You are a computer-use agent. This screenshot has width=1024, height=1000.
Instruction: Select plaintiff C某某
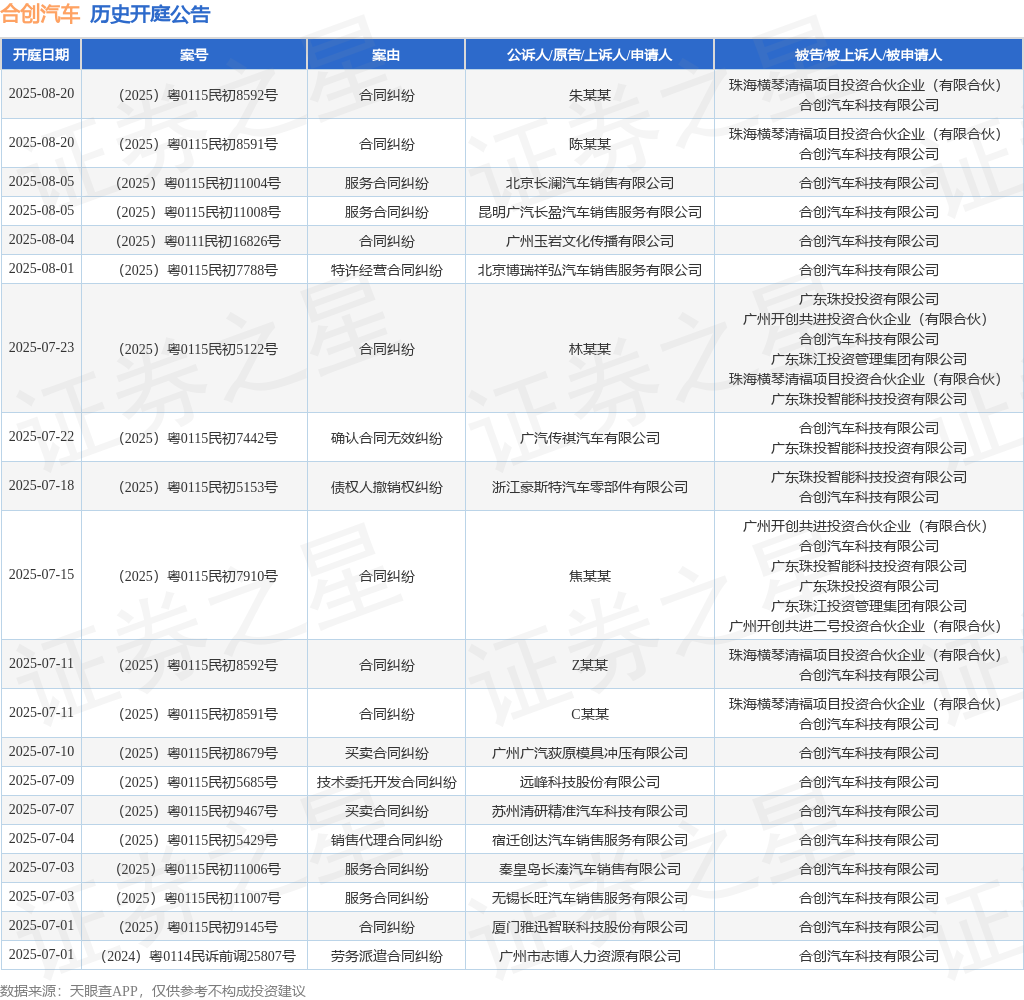click(590, 714)
